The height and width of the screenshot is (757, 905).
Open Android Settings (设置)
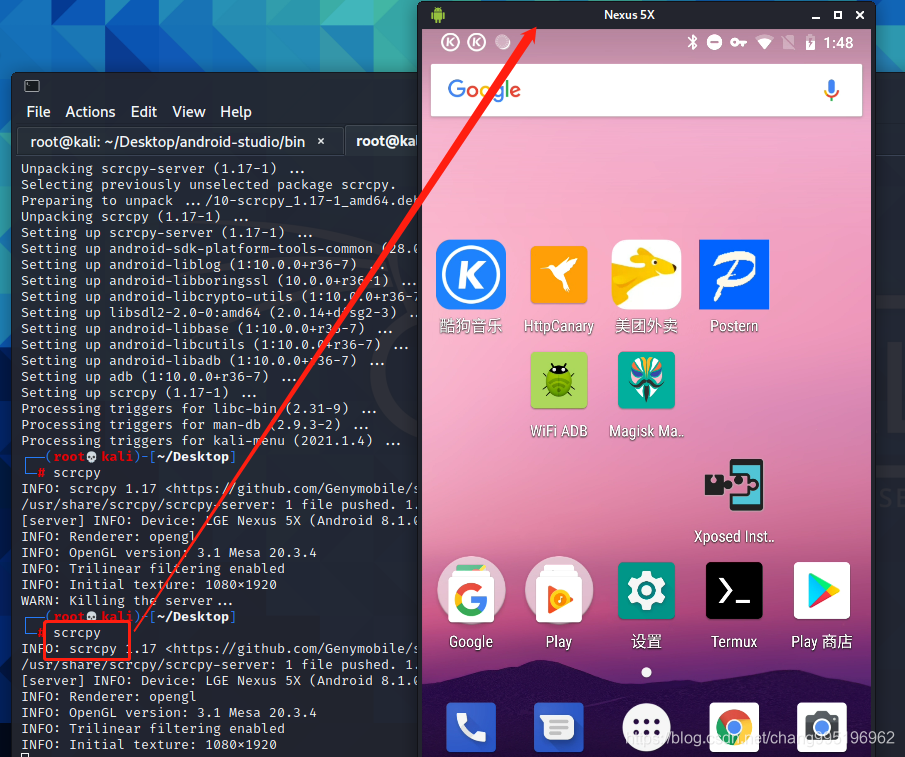coord(646,591)
